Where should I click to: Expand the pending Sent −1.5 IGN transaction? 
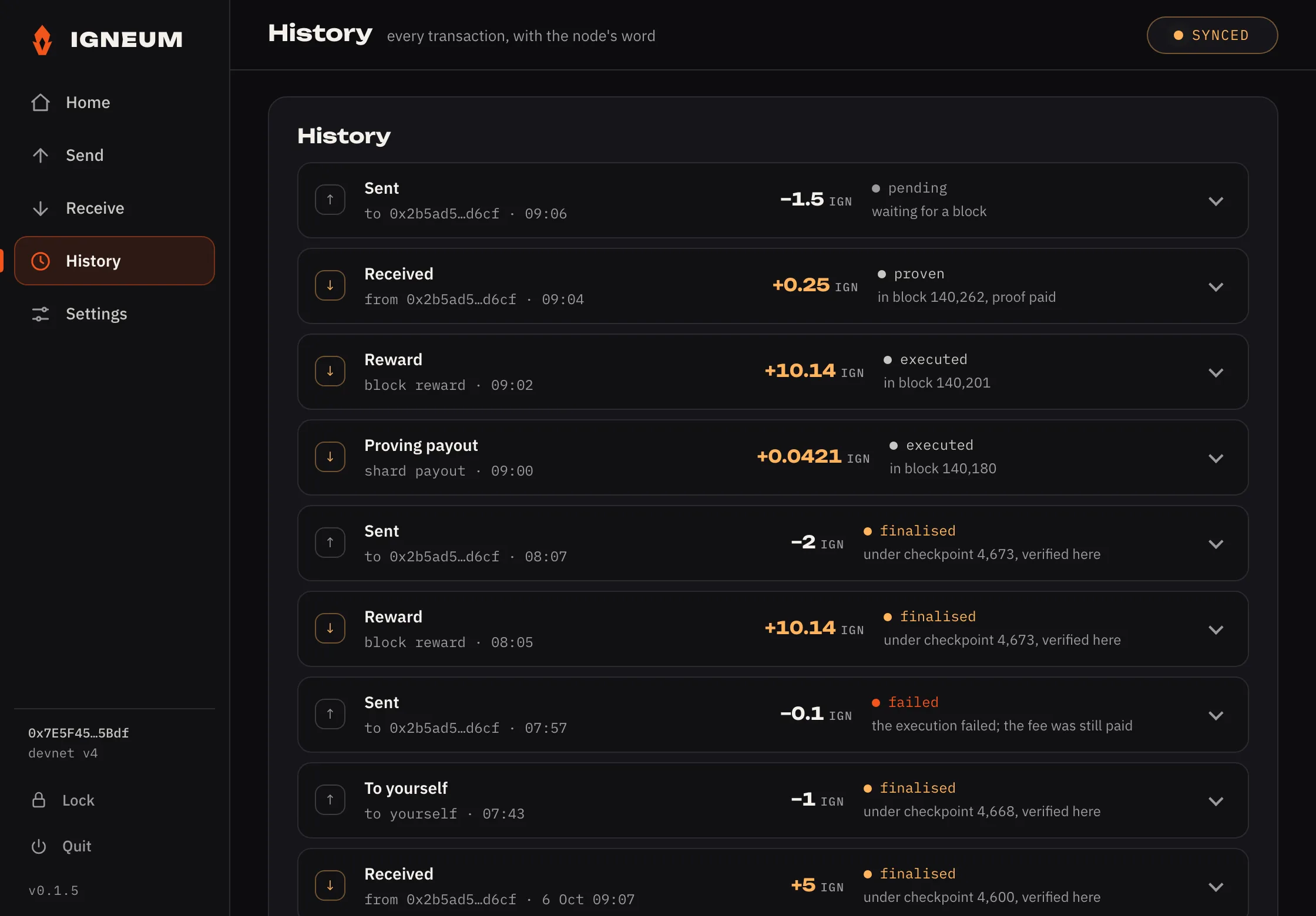(x=1216, y=201)
